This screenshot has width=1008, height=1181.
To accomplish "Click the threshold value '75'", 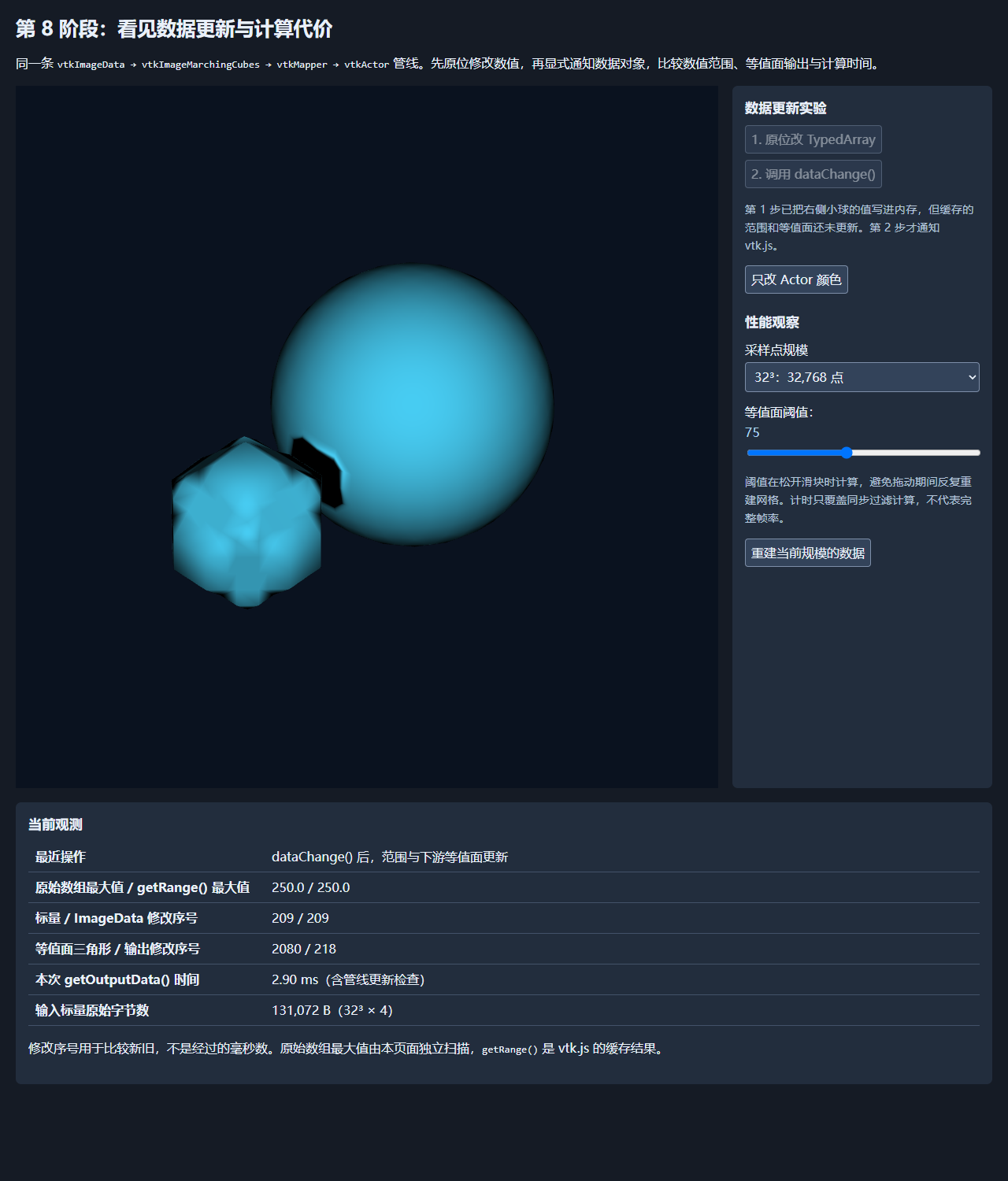I will pyautogui.click(x=752, y=432).
